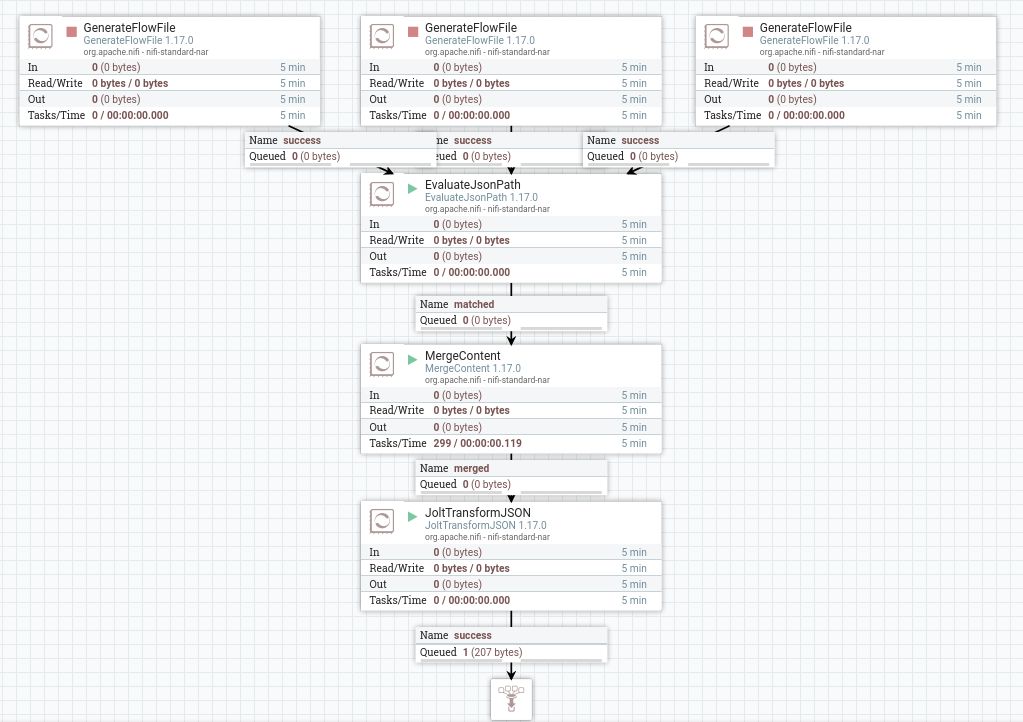Click the org.apache.nifi bundle text on JoltTransformJSON
The image size is (1023, 722).
[x=487, y=537]
